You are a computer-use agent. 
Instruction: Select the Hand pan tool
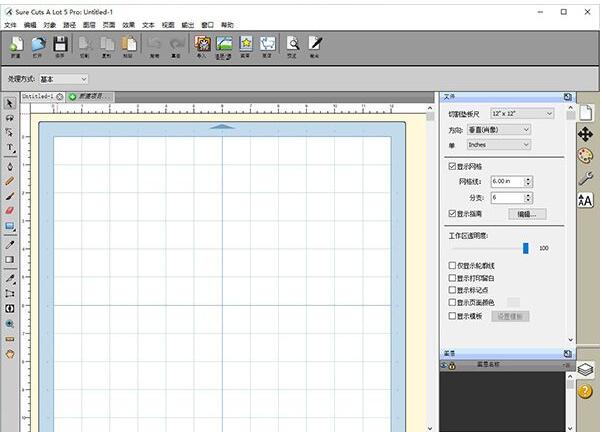[10, 354]
